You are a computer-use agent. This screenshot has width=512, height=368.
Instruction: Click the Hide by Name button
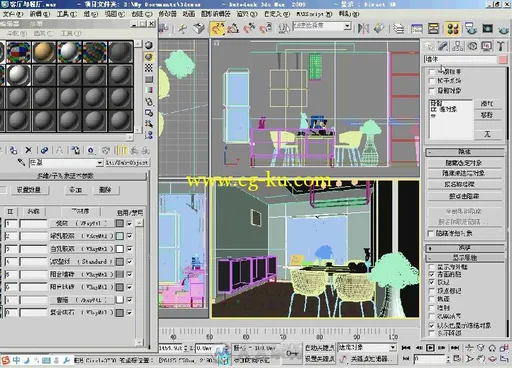(x=464, y=184)
